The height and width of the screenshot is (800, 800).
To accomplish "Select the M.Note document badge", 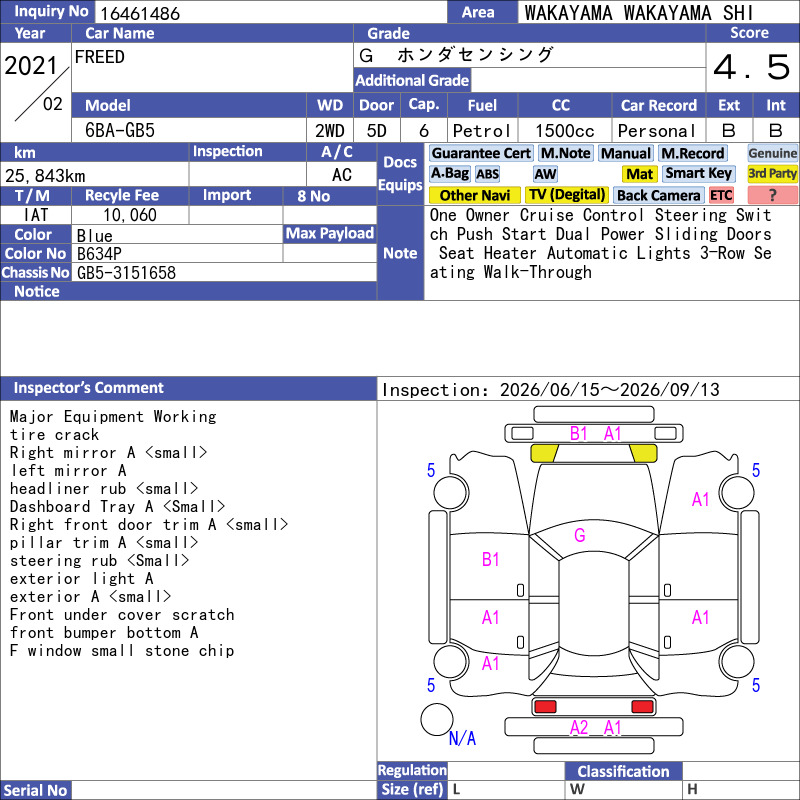I will (565, 153).
